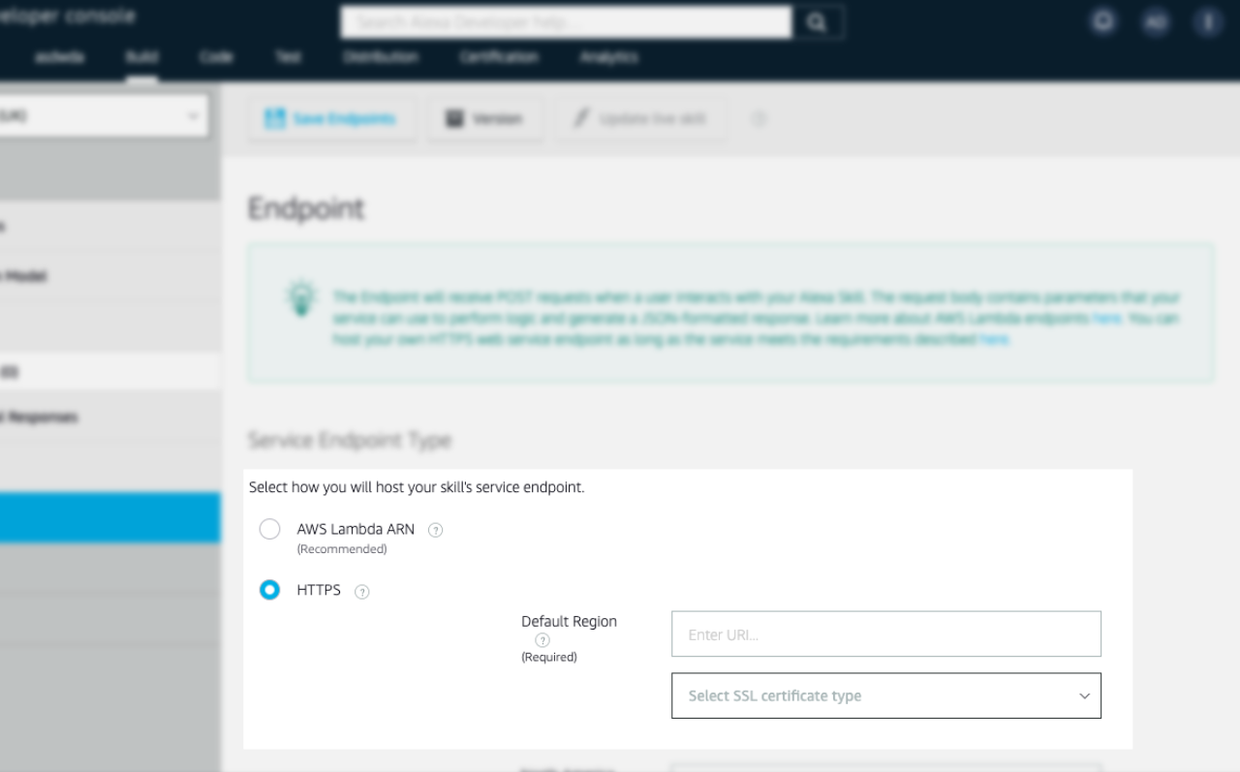This screenshot has width=1240, height=772.
Task: Click the Save Endpoints disk icon
Action: pyautogui.click(x=275, y=117)
